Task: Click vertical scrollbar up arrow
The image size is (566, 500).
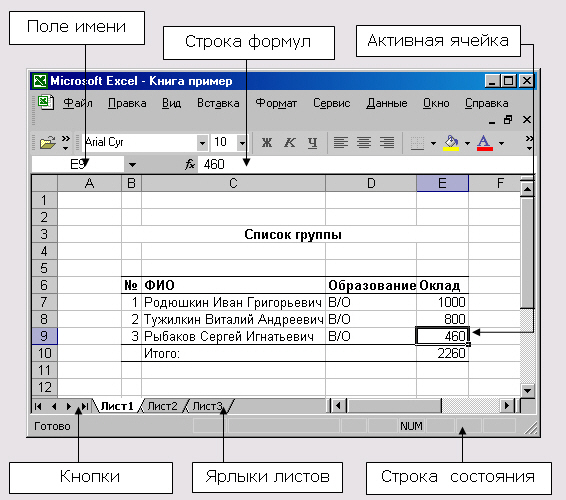Action: (527, 188)
